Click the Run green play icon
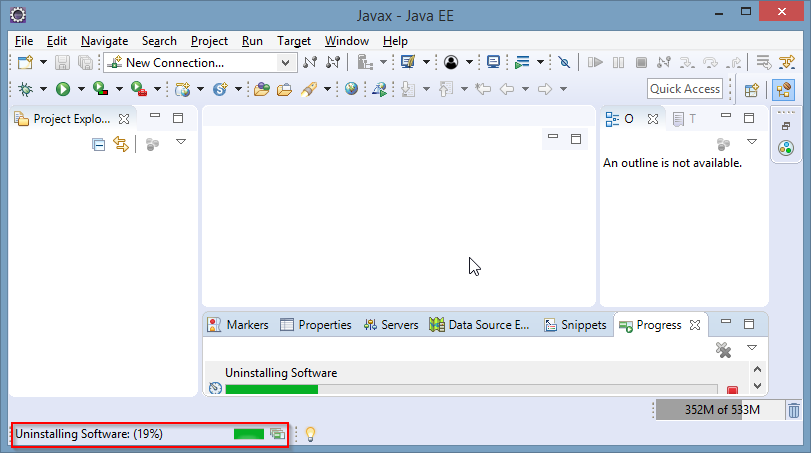 coord(62,89)
